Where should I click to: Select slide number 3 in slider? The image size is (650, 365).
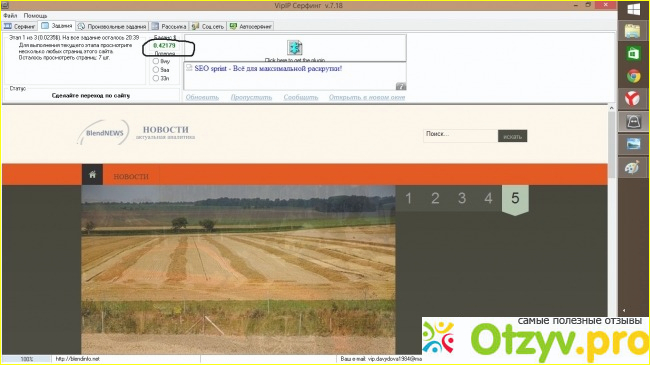(x=462, y=198)
